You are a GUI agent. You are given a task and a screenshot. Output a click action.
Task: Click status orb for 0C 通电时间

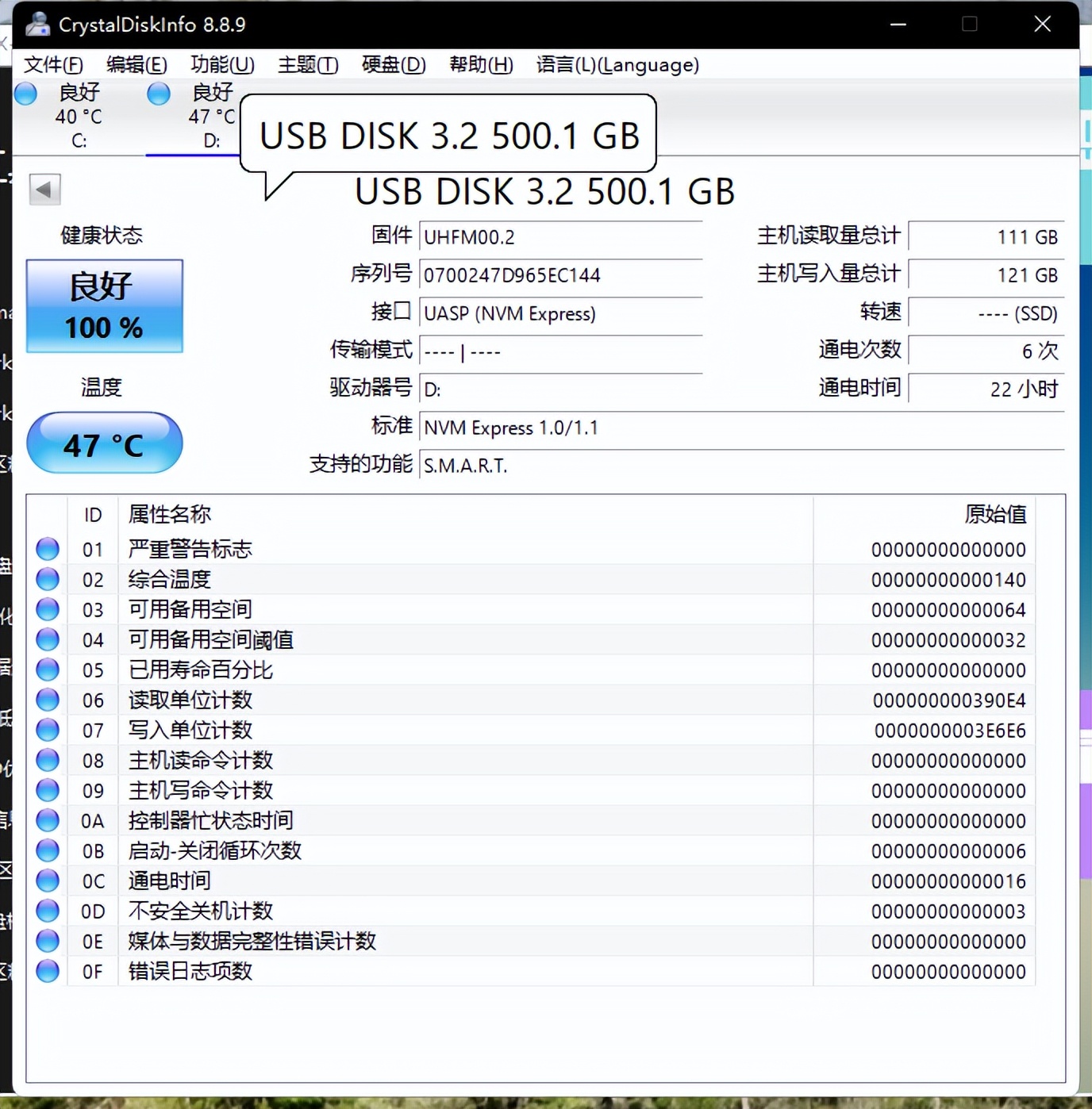[x=48, y=881]
